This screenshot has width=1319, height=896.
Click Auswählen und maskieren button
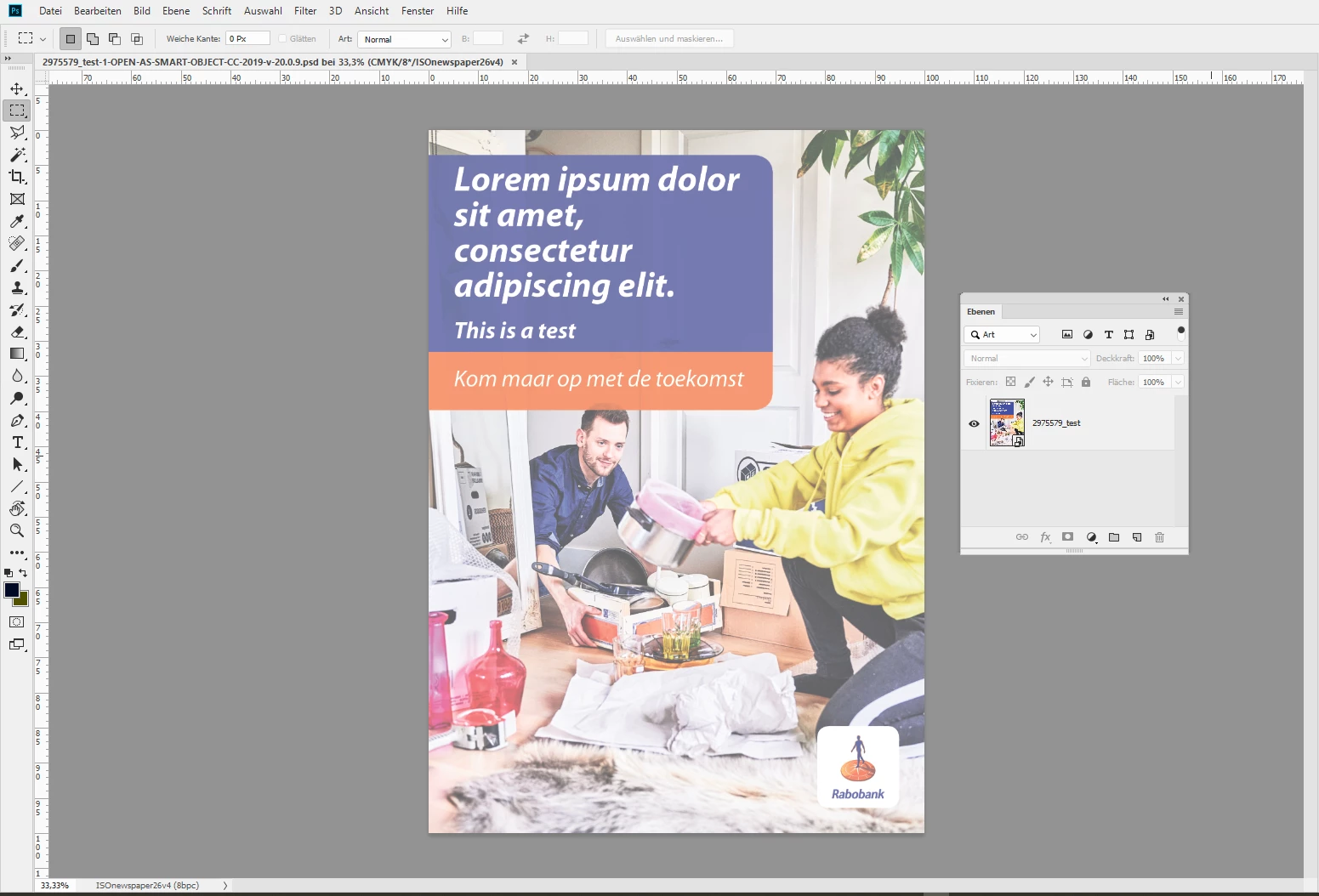[669, 39]
